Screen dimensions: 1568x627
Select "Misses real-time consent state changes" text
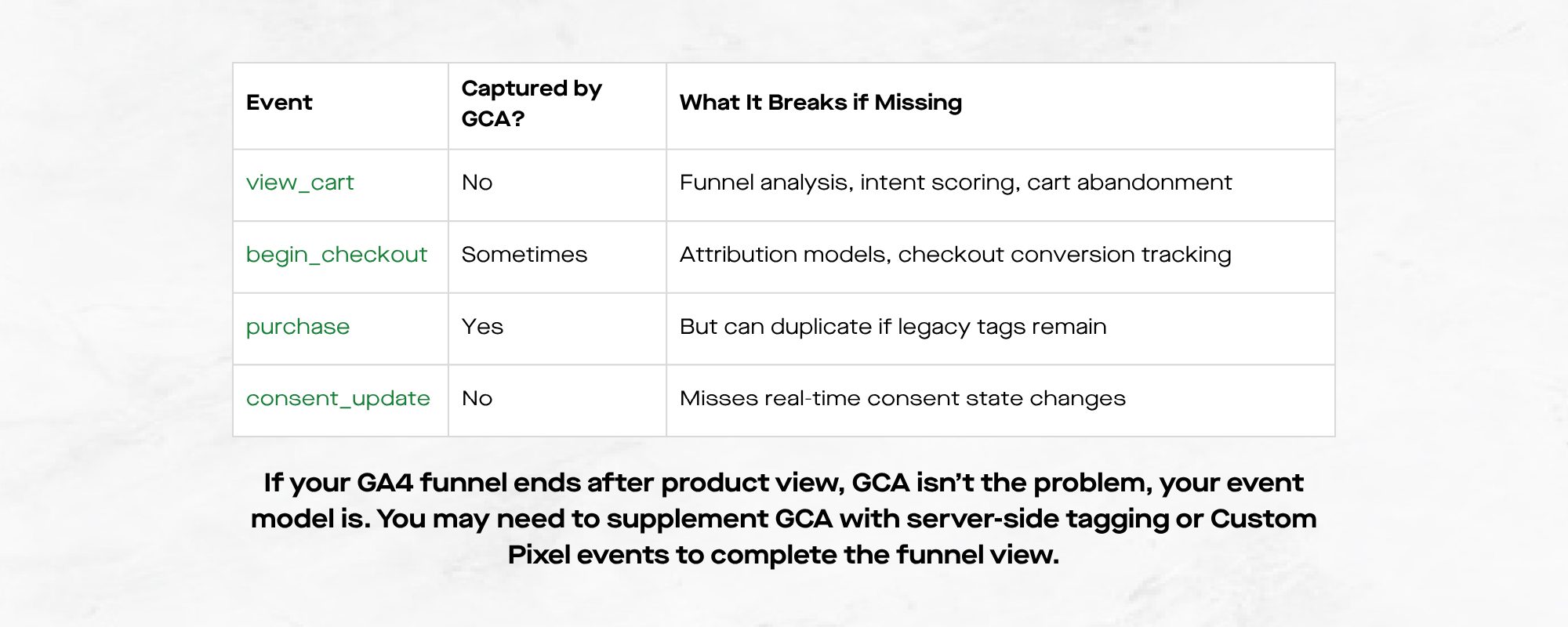902,399
